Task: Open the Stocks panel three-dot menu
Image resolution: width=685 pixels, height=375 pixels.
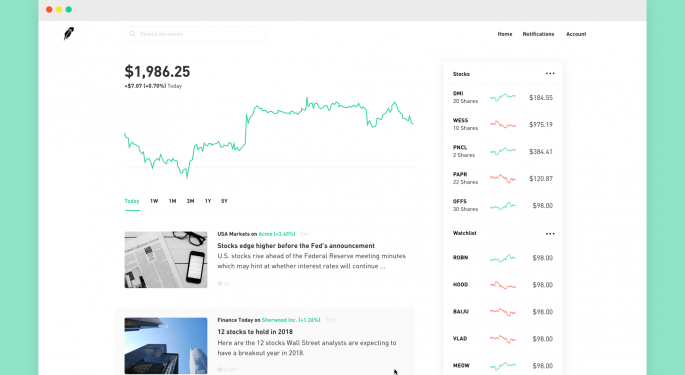Action: point(550,73)
